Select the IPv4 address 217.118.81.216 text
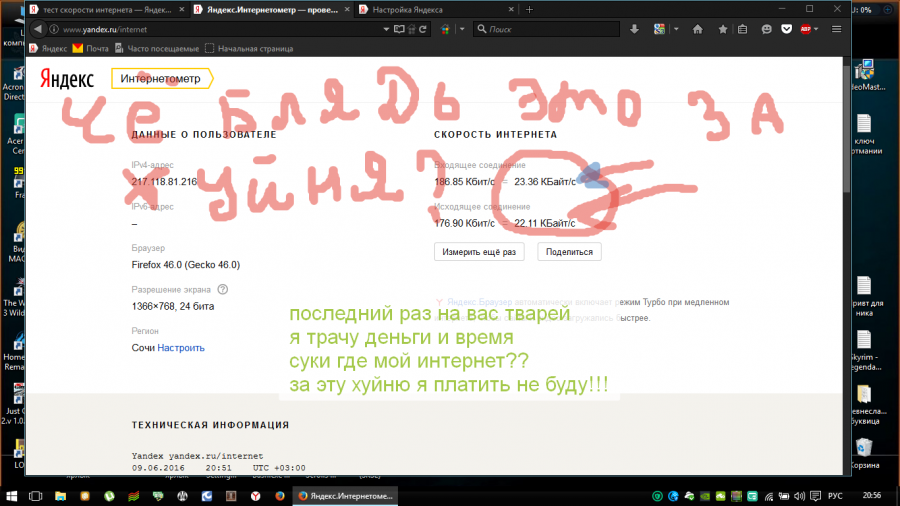 coord(164,182)
